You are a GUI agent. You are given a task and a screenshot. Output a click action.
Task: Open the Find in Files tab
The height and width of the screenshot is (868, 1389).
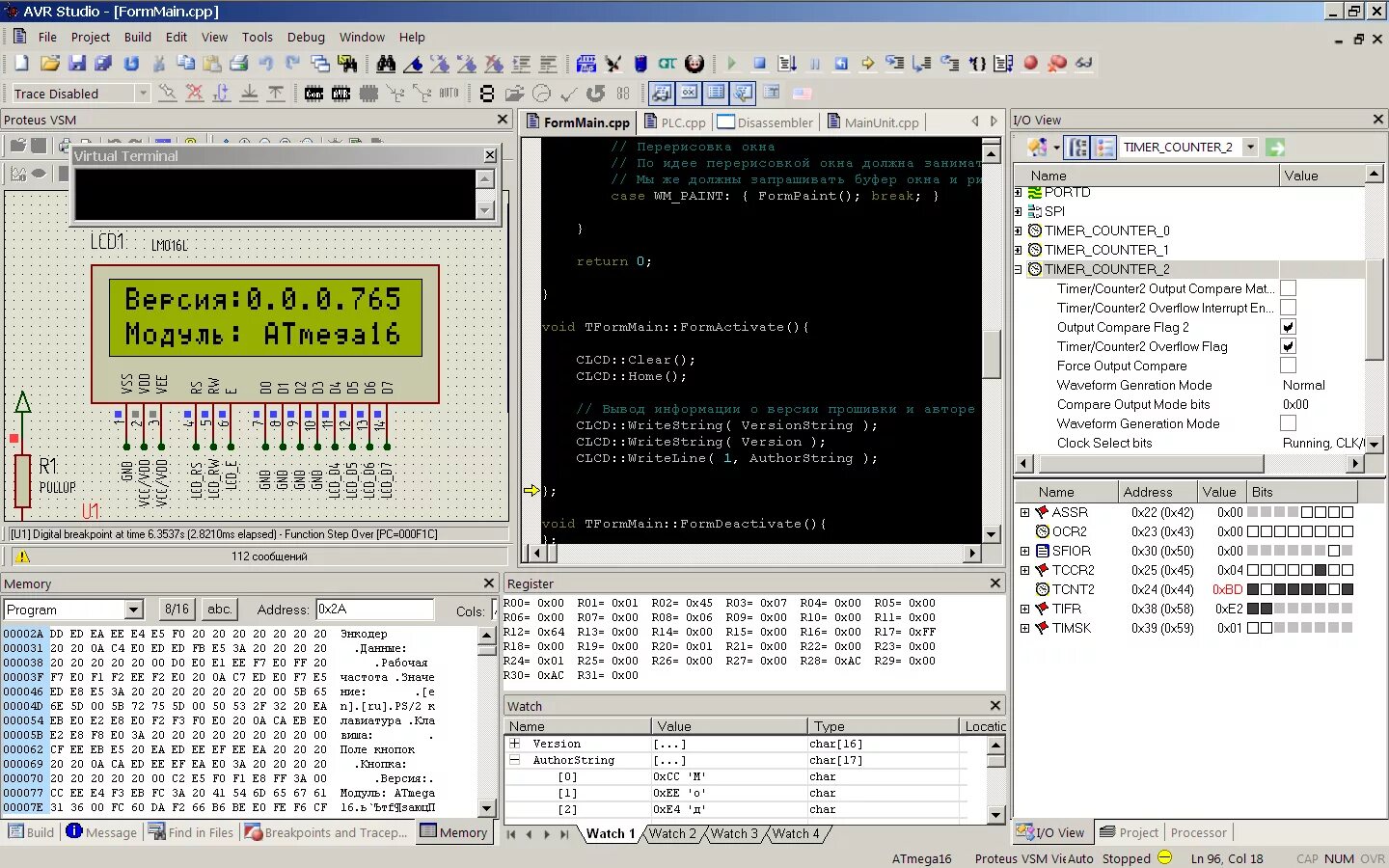coord(191,832)
